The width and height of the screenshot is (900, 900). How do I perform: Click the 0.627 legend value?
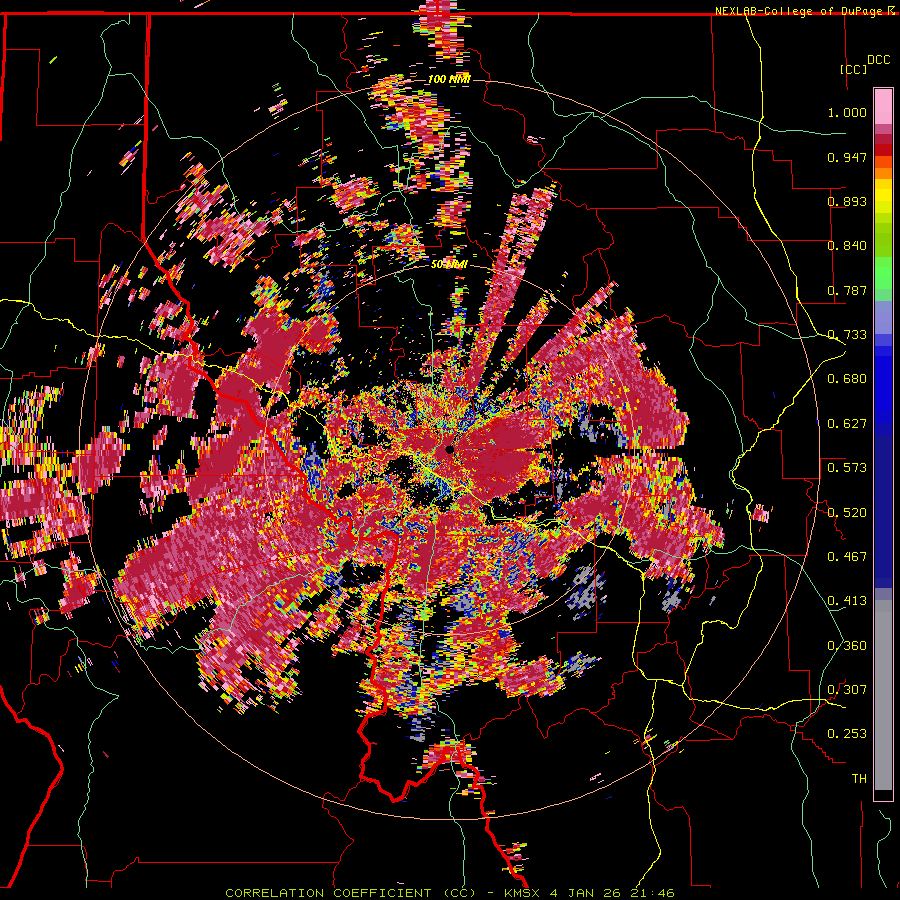pyautogui.click(x=847, y=424)
